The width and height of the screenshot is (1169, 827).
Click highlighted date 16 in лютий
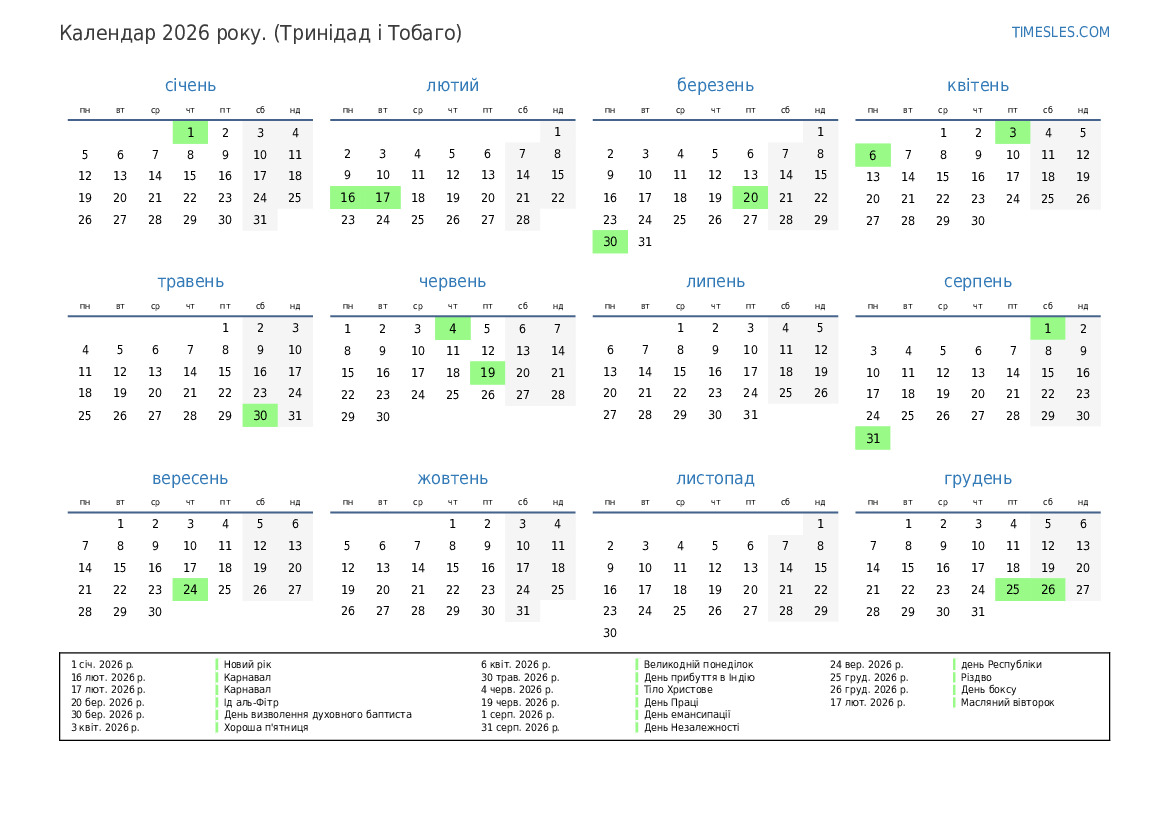[348, 198]
